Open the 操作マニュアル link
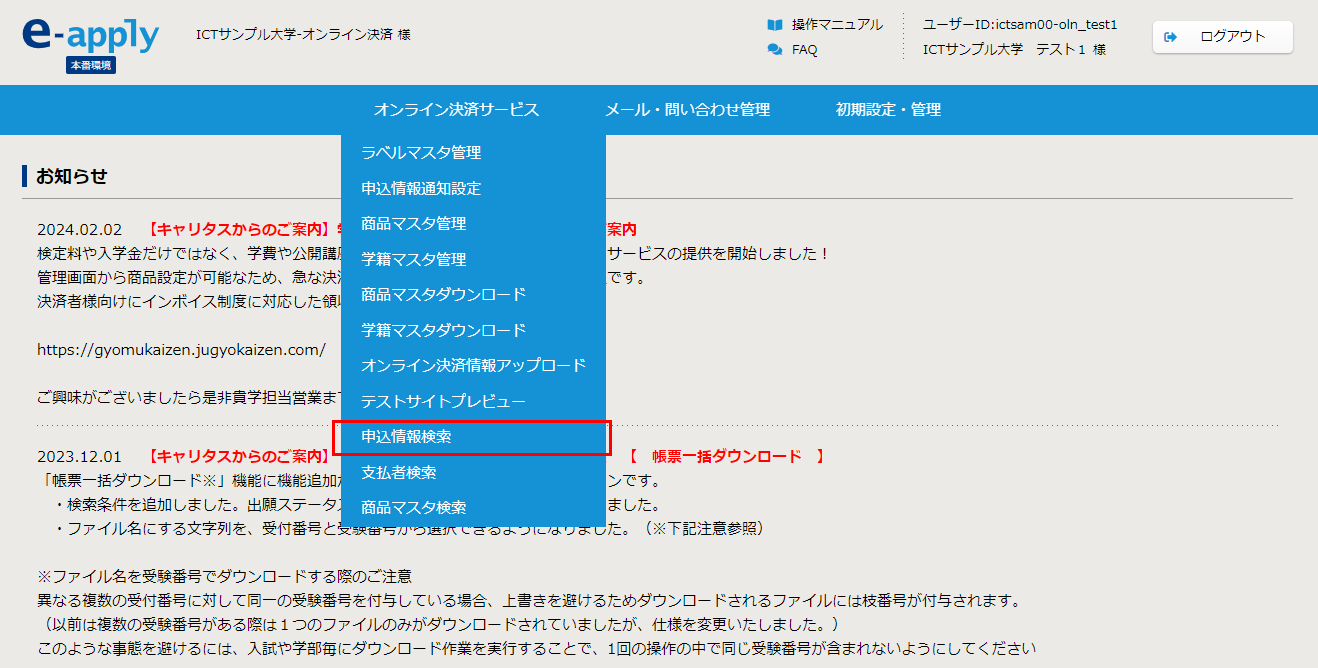 [x=837, y=25]
